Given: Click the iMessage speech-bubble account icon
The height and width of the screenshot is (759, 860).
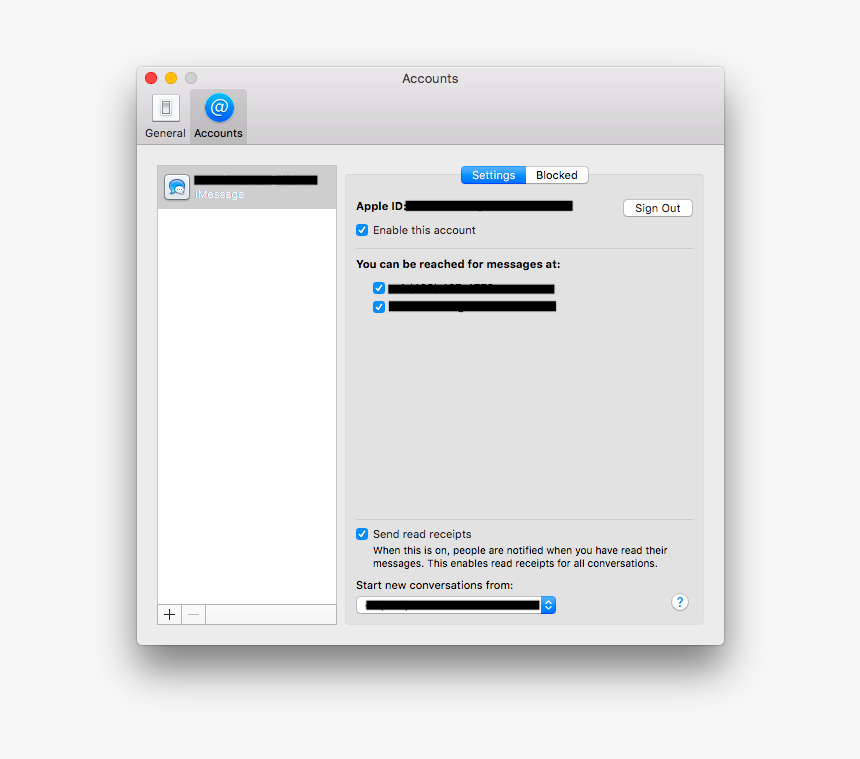Looking at the screenshot, I should point(177,187).
